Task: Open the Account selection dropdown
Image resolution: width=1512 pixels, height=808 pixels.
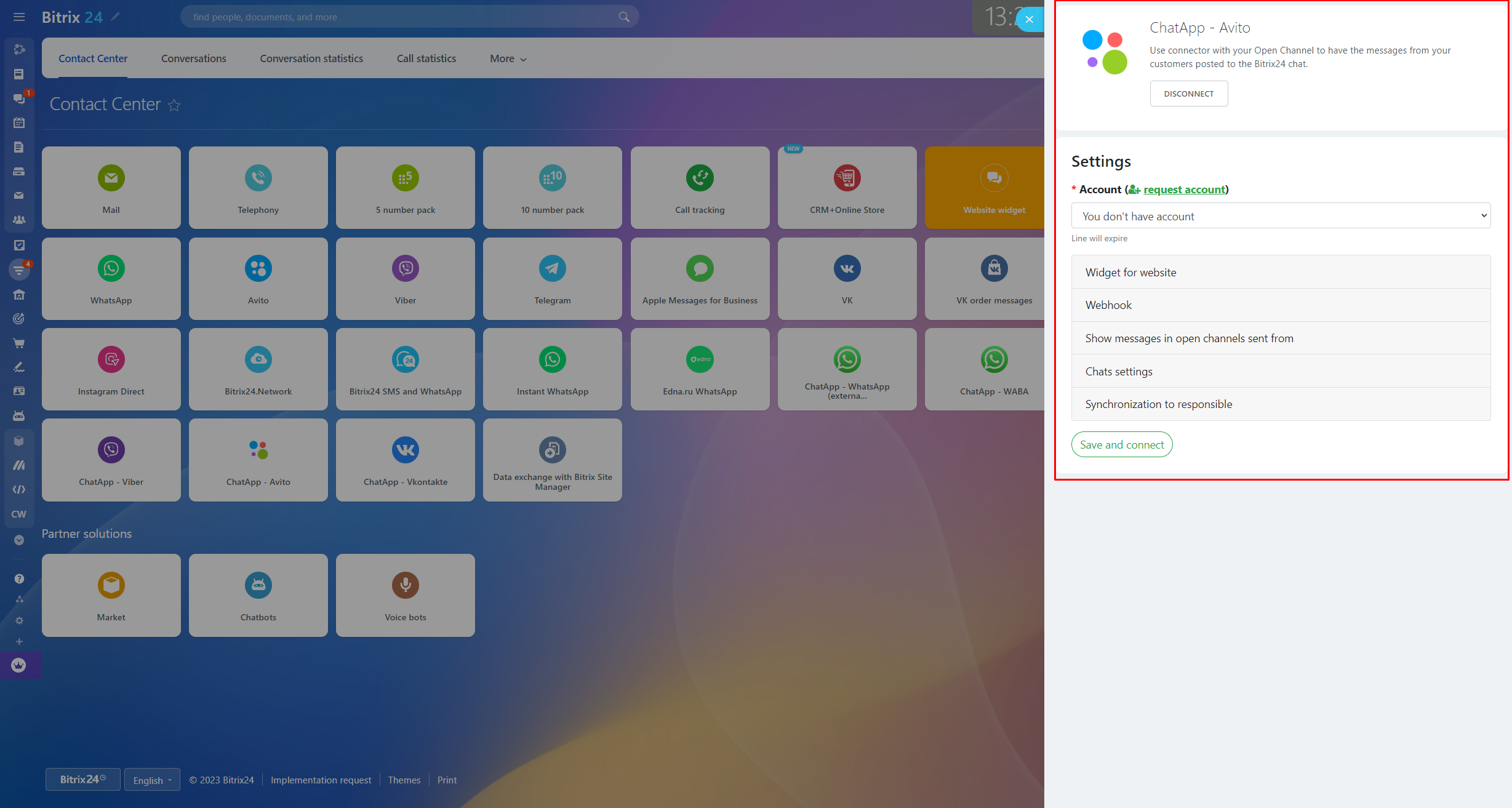Action: [x=1280, y=216]
